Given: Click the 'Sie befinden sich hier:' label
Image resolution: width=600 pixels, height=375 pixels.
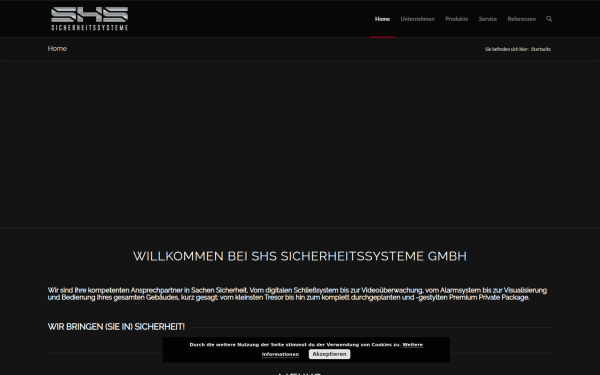Looking at the screenshot, I should point(507,49).
